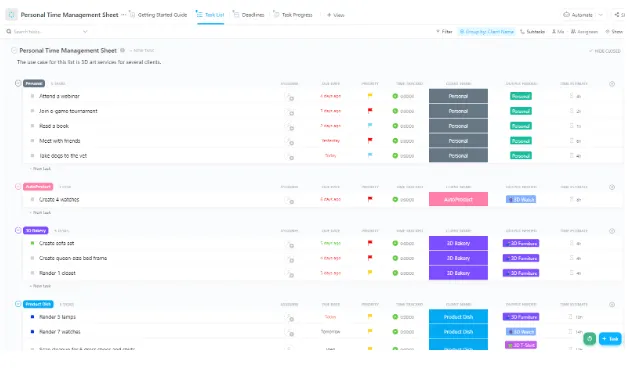Viewport: 627px width, 369px height.
Task: Change Group by Client Name setting
Action: (487, 32)
